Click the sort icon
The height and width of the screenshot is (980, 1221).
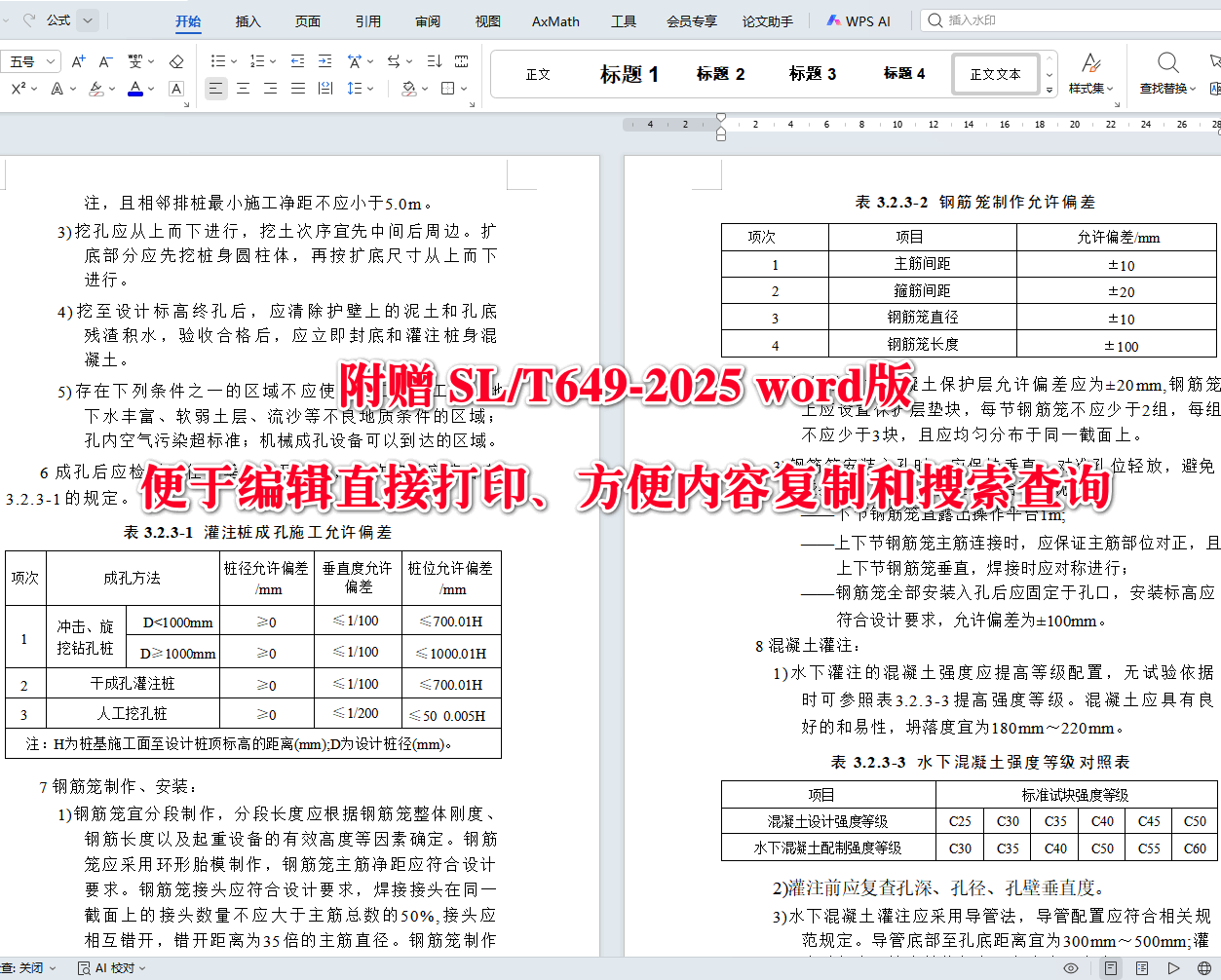pos(435,61)
